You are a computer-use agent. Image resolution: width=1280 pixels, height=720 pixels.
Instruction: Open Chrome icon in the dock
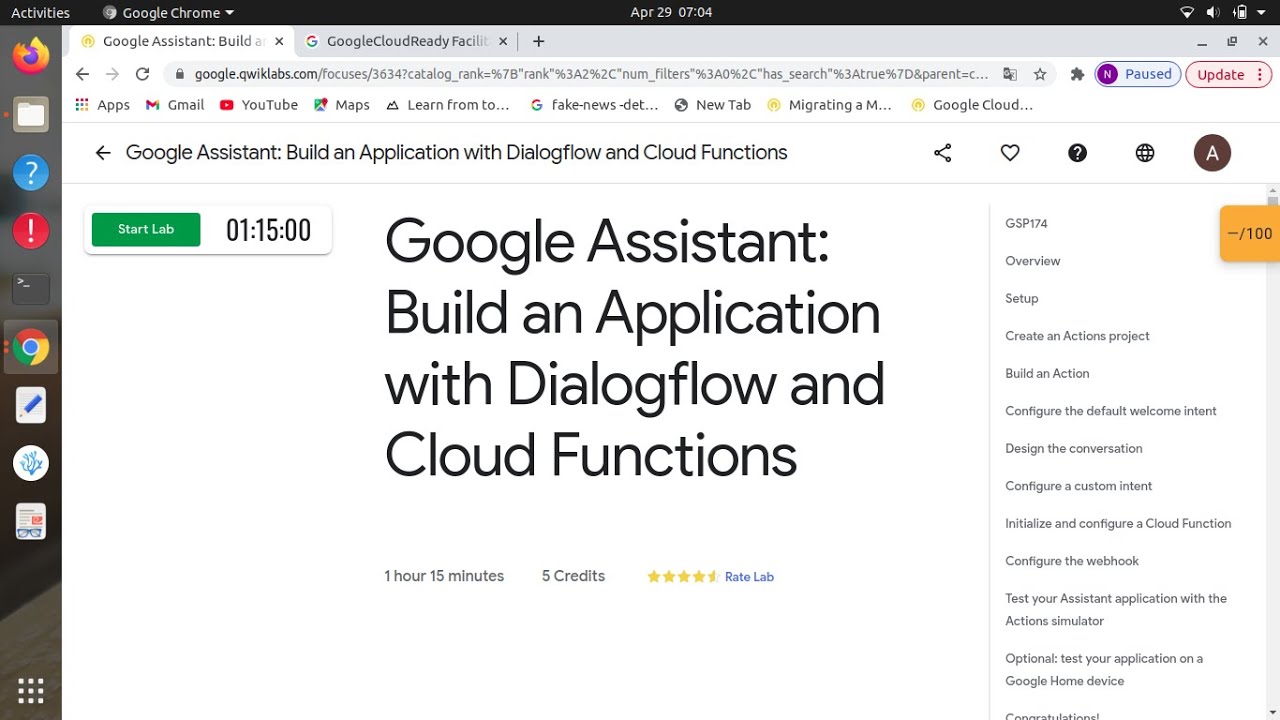(x=31, y=347)
